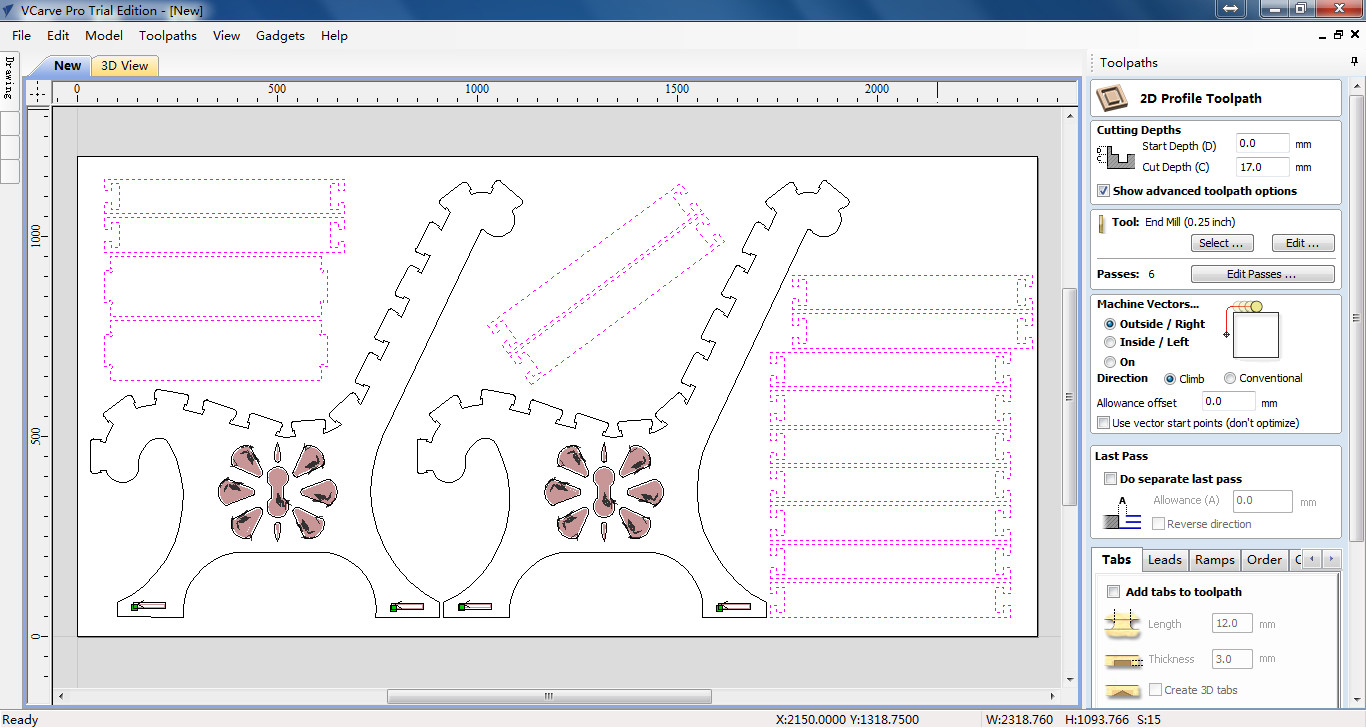Screen dimensions: 1366x728
Task: Click the tab Thickness field
Action: point(1231,659)
